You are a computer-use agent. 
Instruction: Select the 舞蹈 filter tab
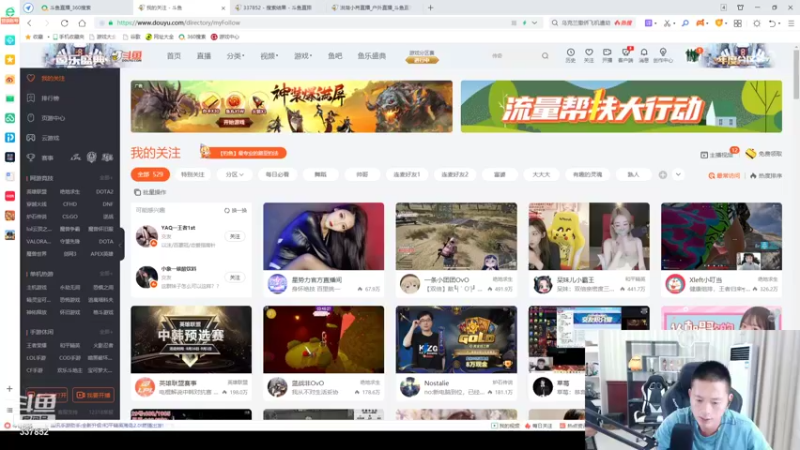click(x=320, y=174)
